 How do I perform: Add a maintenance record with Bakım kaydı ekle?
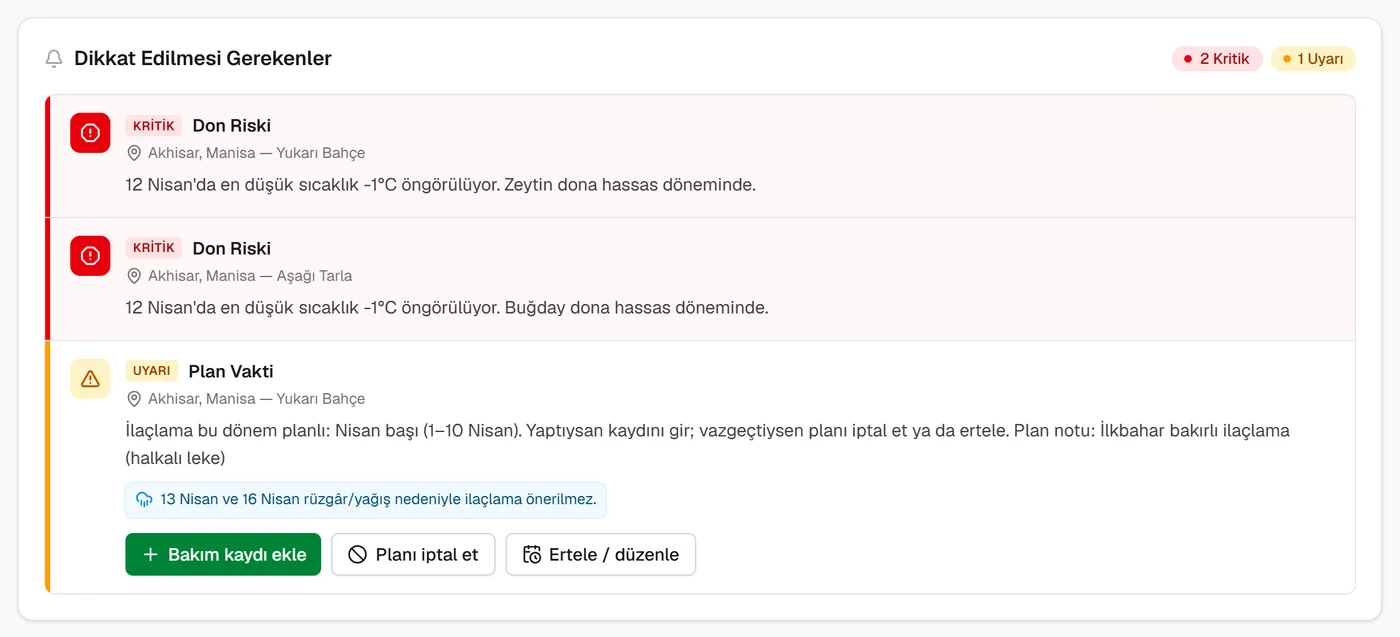coord(223,555)
